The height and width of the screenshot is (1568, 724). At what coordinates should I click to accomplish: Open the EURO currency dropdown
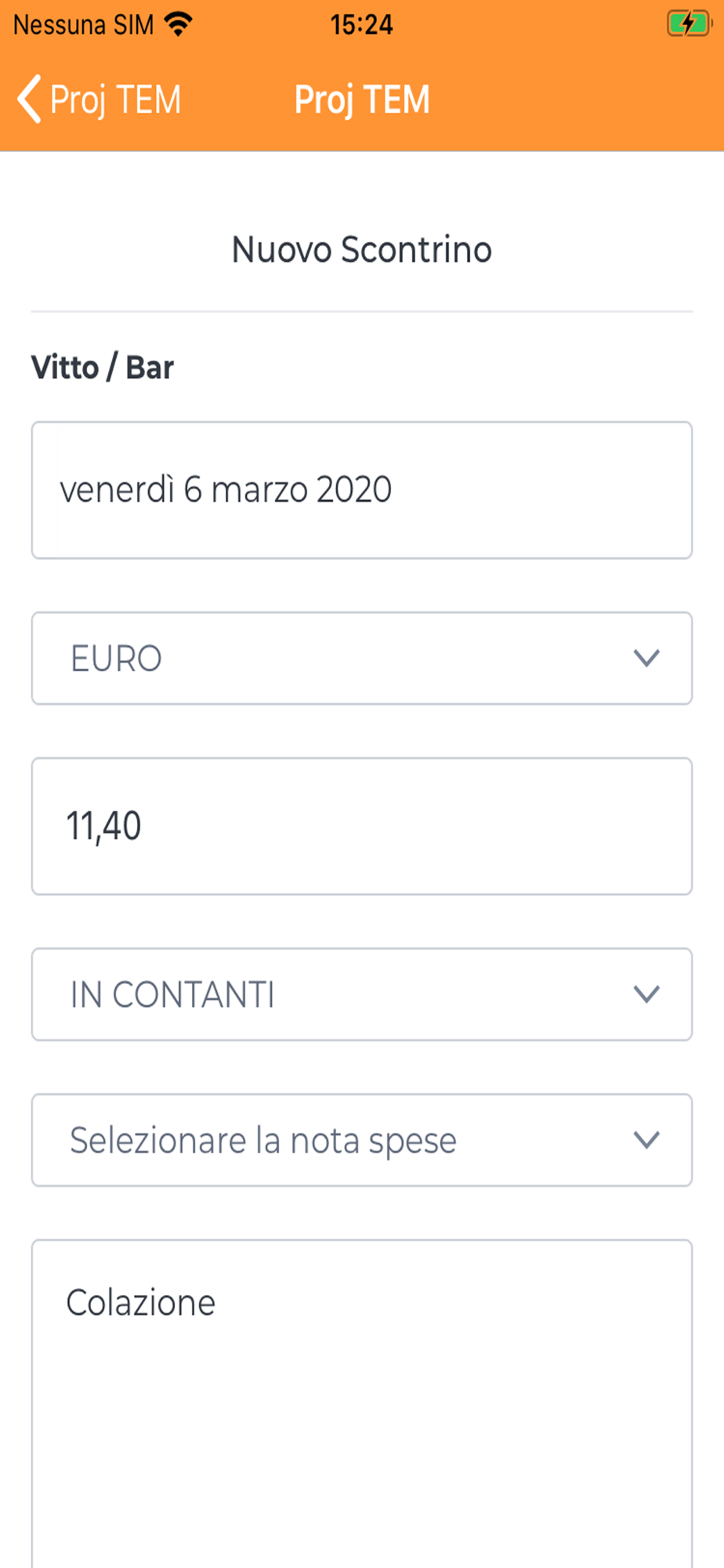[x=360, y=658]
